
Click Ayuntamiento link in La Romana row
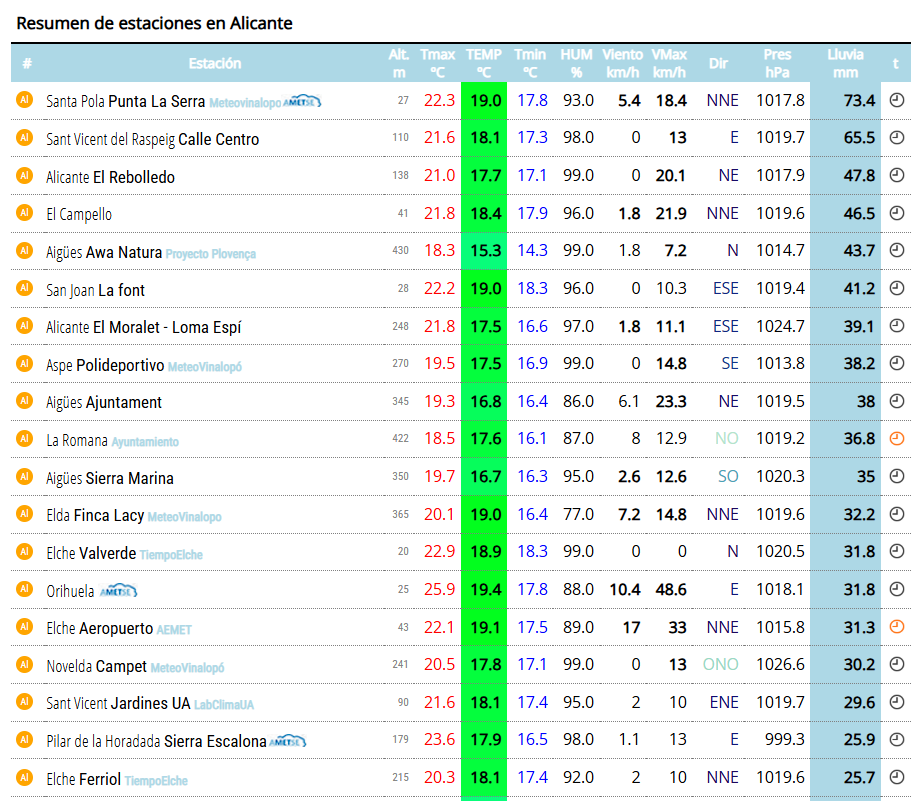pos(145,442)
